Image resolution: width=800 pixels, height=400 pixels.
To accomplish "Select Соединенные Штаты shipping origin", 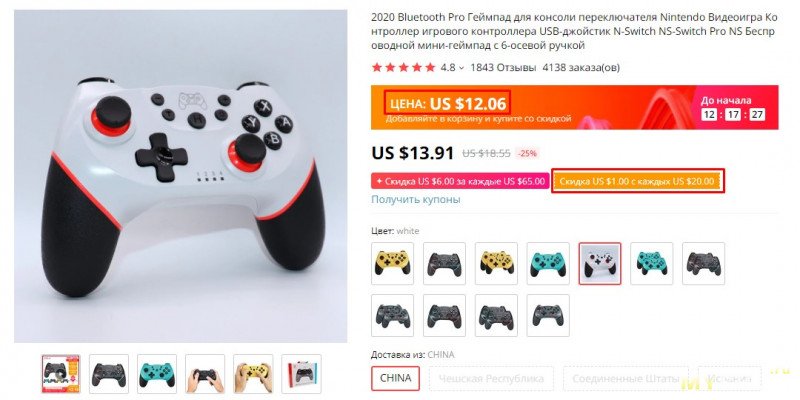I will 626,379.
